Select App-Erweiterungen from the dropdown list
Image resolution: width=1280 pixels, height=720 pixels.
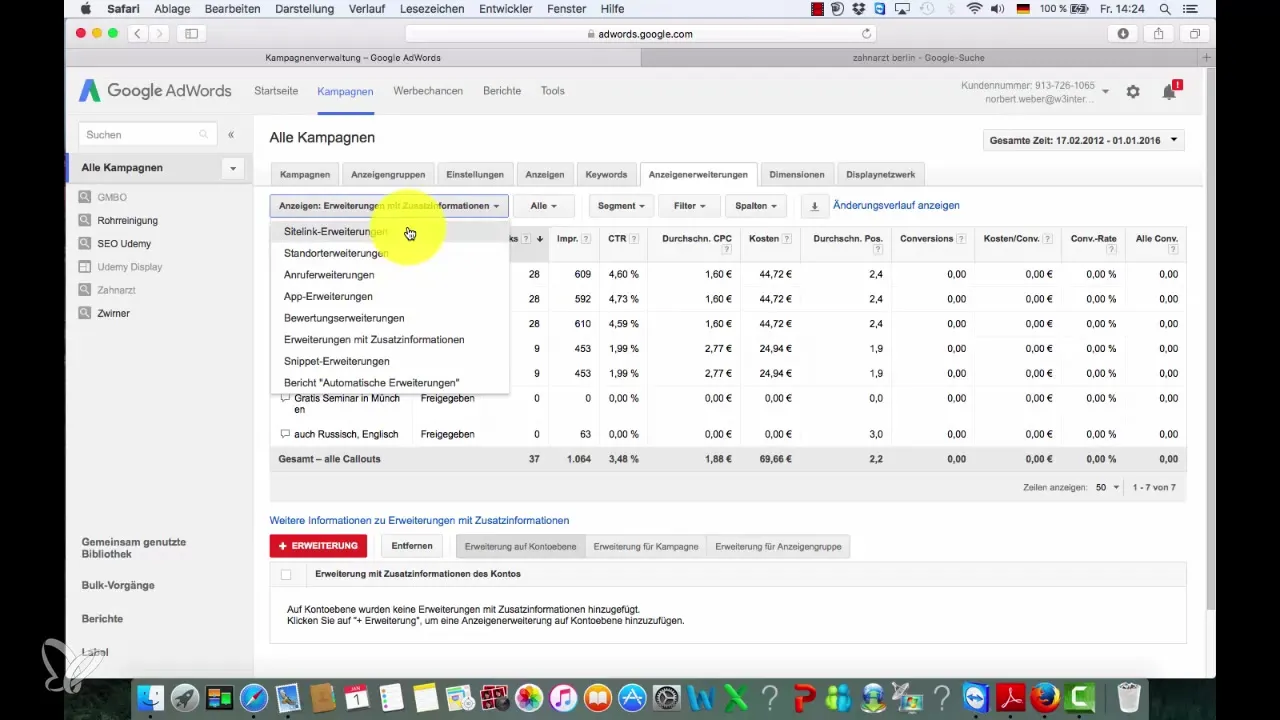(x=389, y=297)
